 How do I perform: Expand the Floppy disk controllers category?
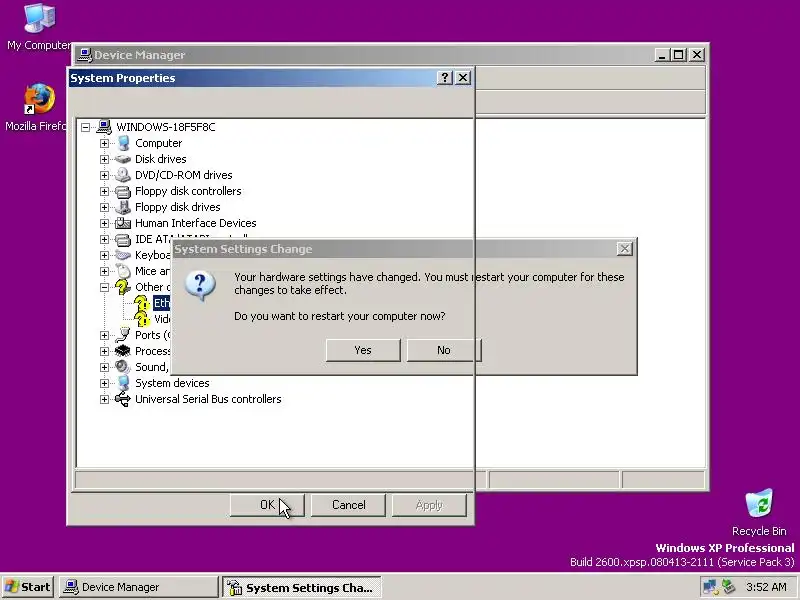[x=104, y=191]
